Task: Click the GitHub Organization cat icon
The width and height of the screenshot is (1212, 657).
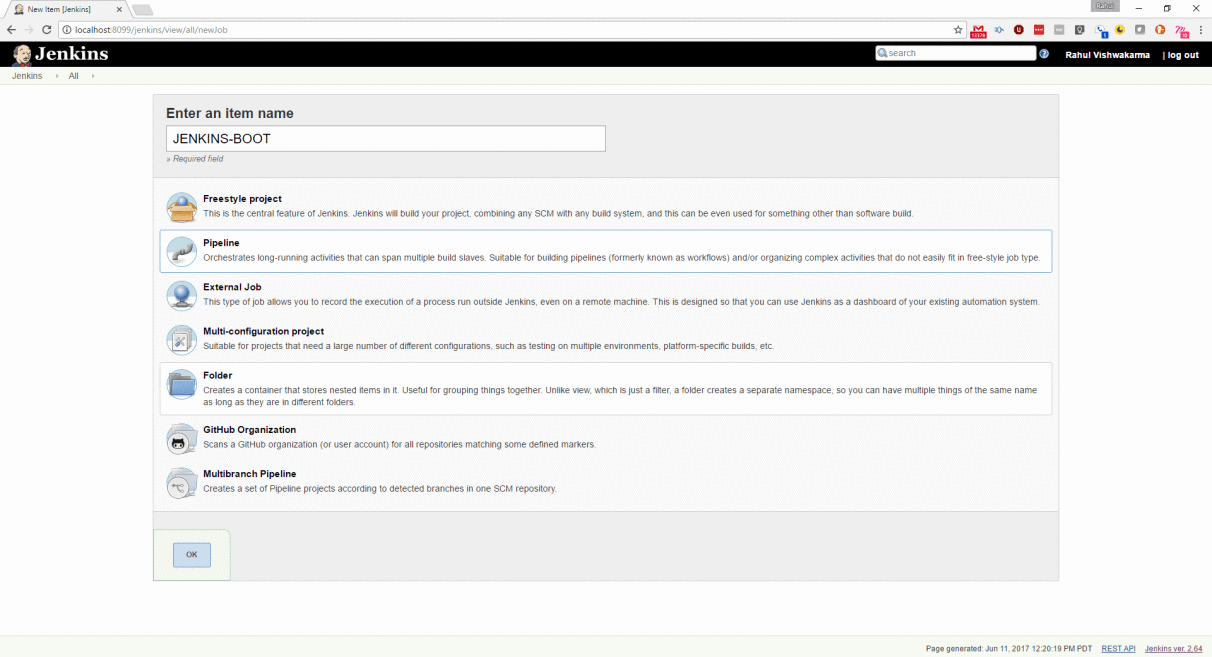Action: (x=181, y=438)
